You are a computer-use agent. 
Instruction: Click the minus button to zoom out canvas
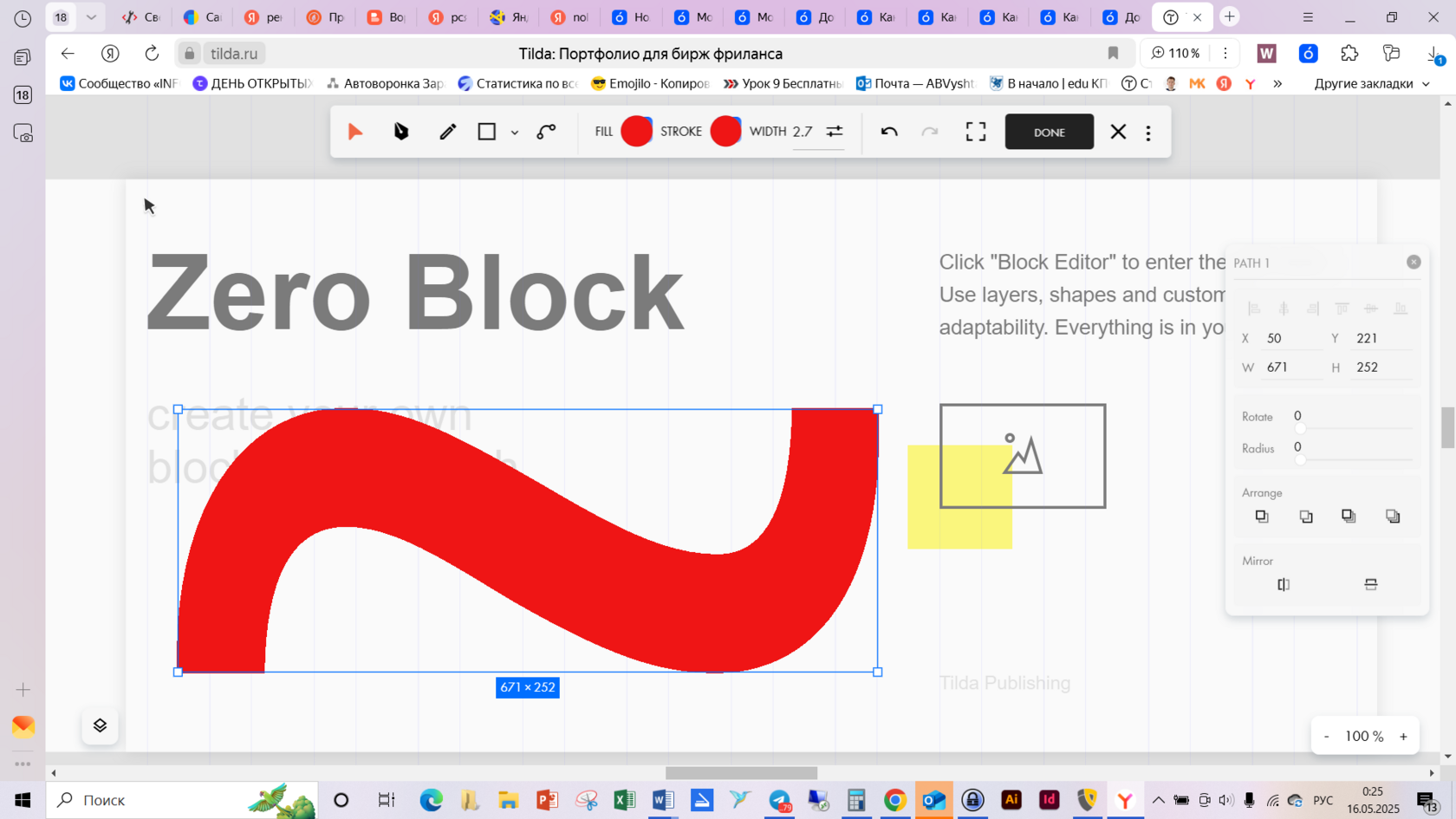pos(1326,735)
